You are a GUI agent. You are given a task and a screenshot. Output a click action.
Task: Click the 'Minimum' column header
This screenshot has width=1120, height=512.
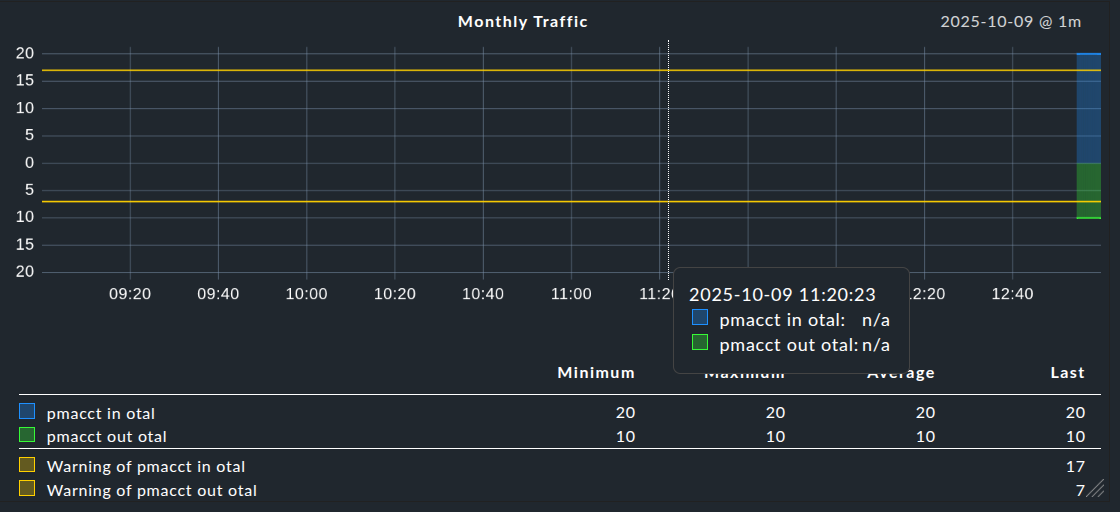[x=596, y=373]
